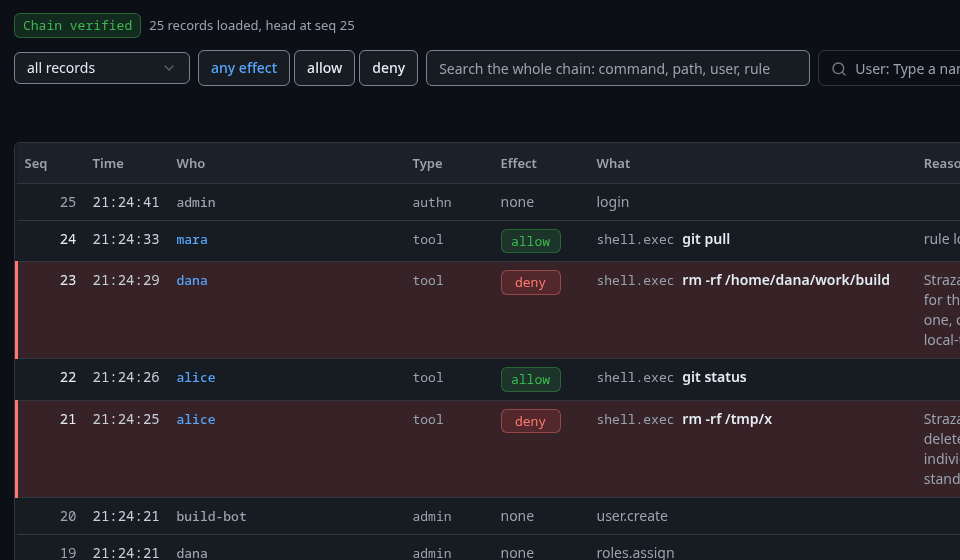The height and width of the screenshot is (560, 960).
Task: Open user alice in seq 22
Action: click(x=196, y=378)
